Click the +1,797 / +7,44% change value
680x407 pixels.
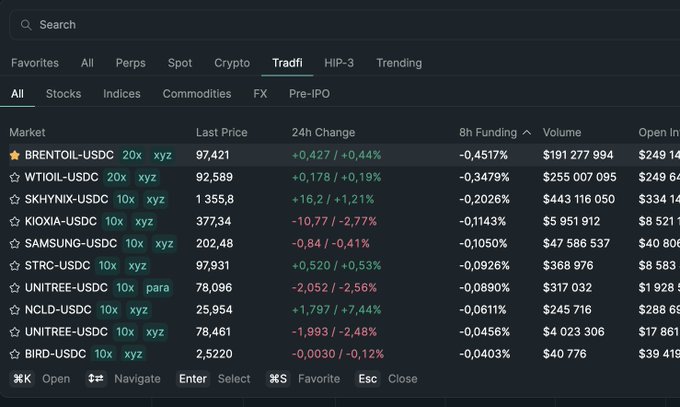[337, 310]
